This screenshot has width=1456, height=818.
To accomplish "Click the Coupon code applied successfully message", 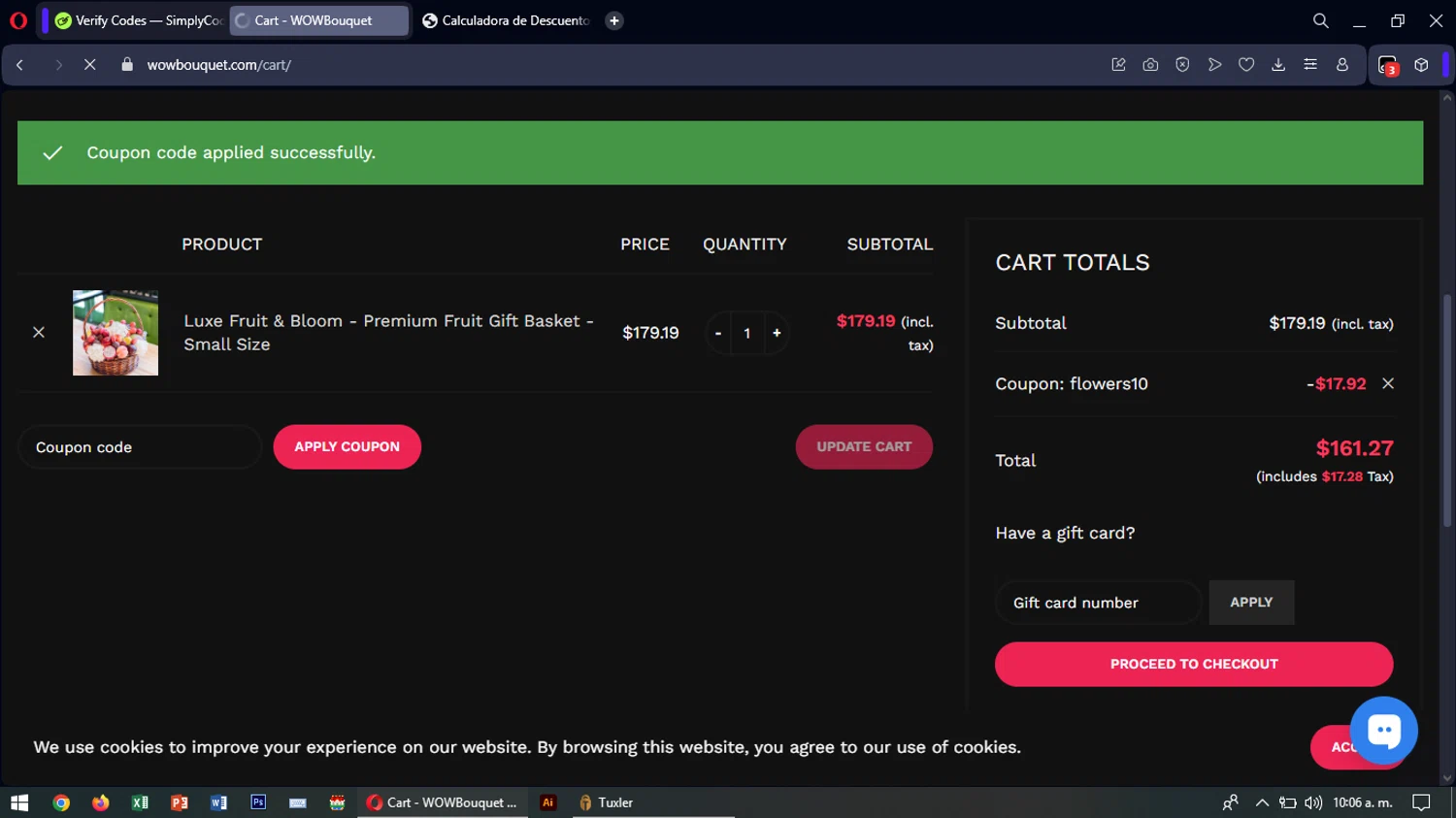I will [x=231, y=152].
